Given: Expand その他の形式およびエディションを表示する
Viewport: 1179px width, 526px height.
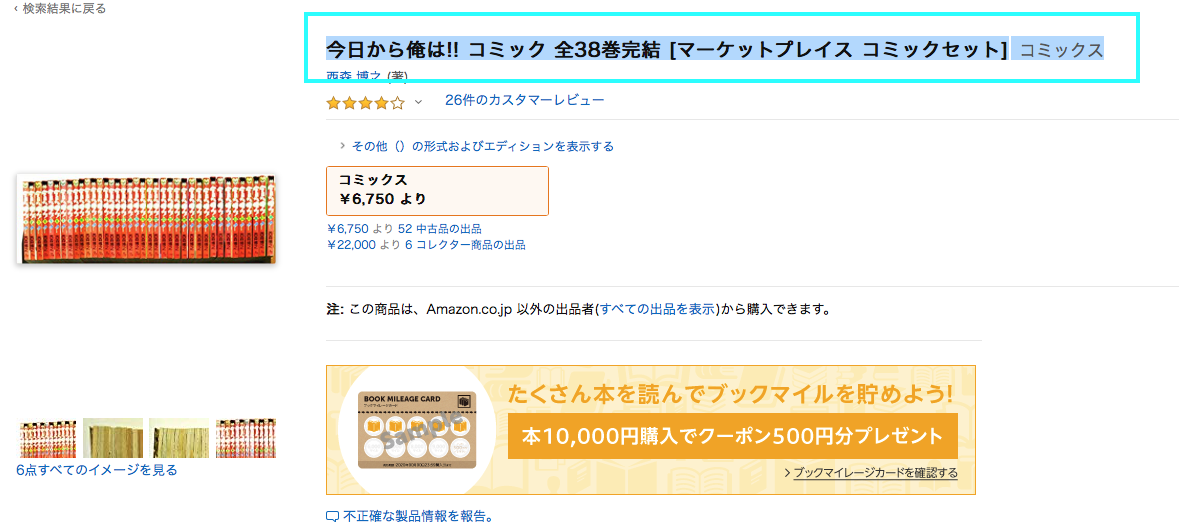Looking at the screenshot, I should coord(482,146).
